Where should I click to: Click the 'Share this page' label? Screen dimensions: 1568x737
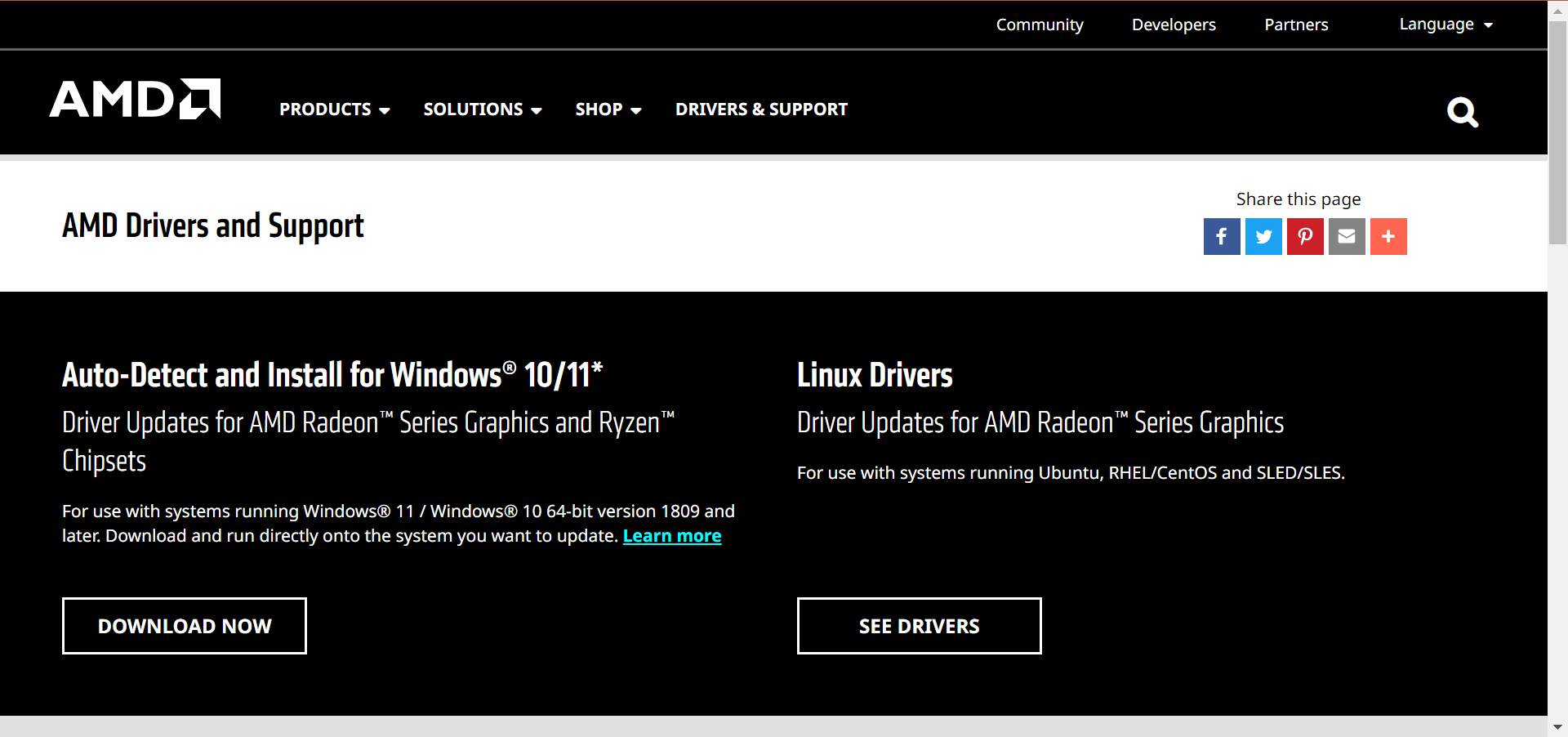pyautogui.click(x=1298, y=199)
